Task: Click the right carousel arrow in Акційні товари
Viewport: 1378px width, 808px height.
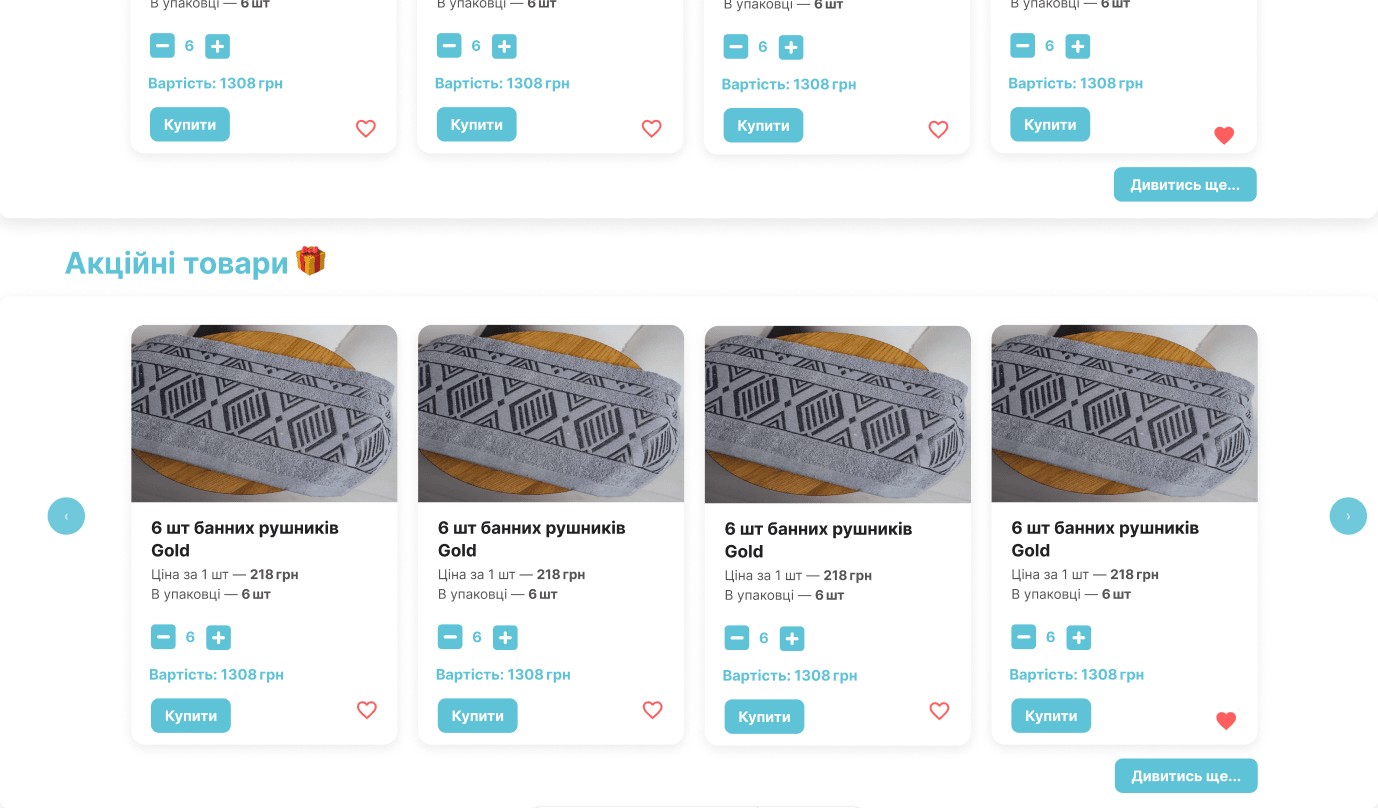Action: tap(1347, 516)
